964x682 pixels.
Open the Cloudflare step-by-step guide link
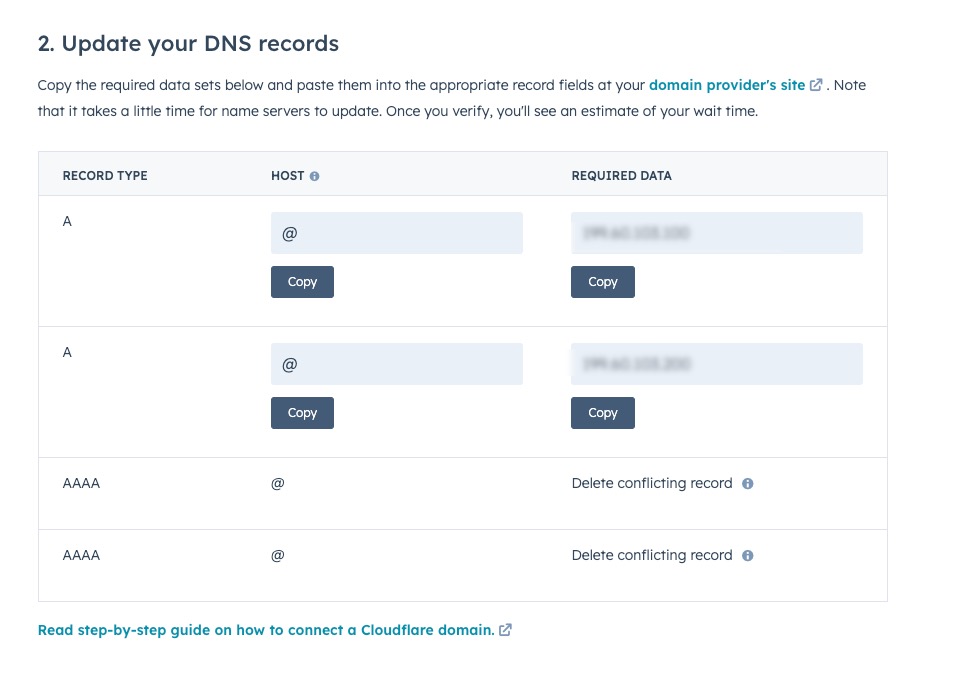(x=265, y=630)
